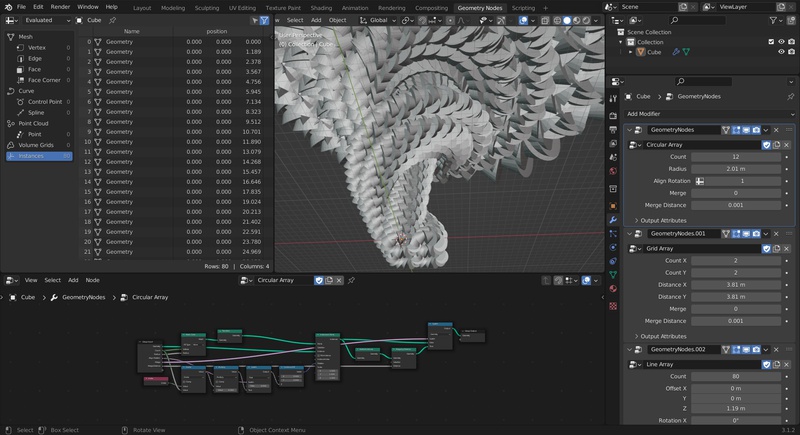The height and width of the screenshot is (435, 800).
Task: Open the Render menu
Action: (62, 7)
